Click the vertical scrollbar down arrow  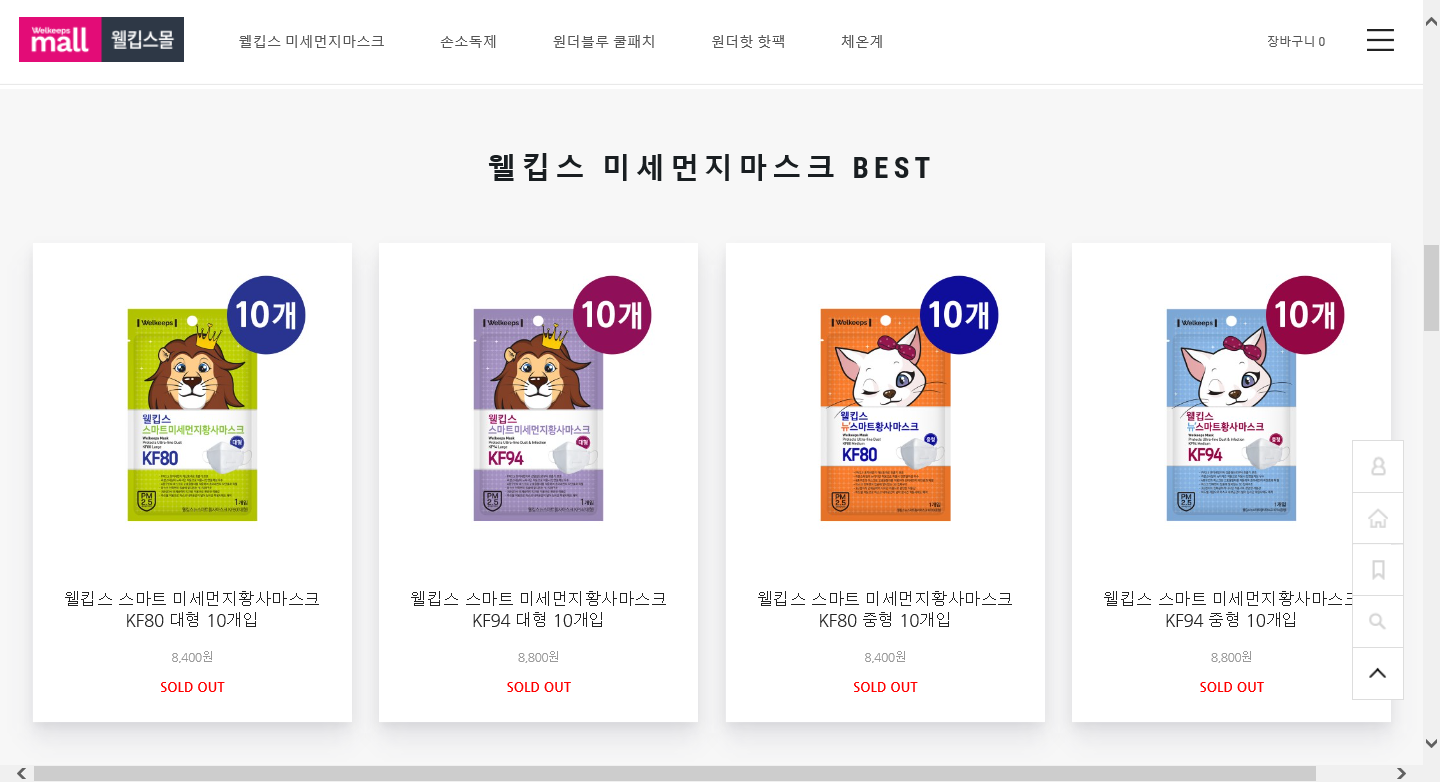tap(1431, 743)
